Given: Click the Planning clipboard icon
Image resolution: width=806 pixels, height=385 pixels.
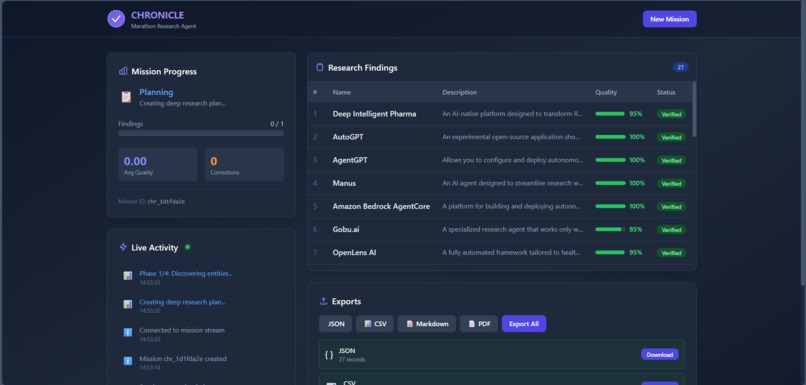Looking at the screenshot, I should [126, 97].
